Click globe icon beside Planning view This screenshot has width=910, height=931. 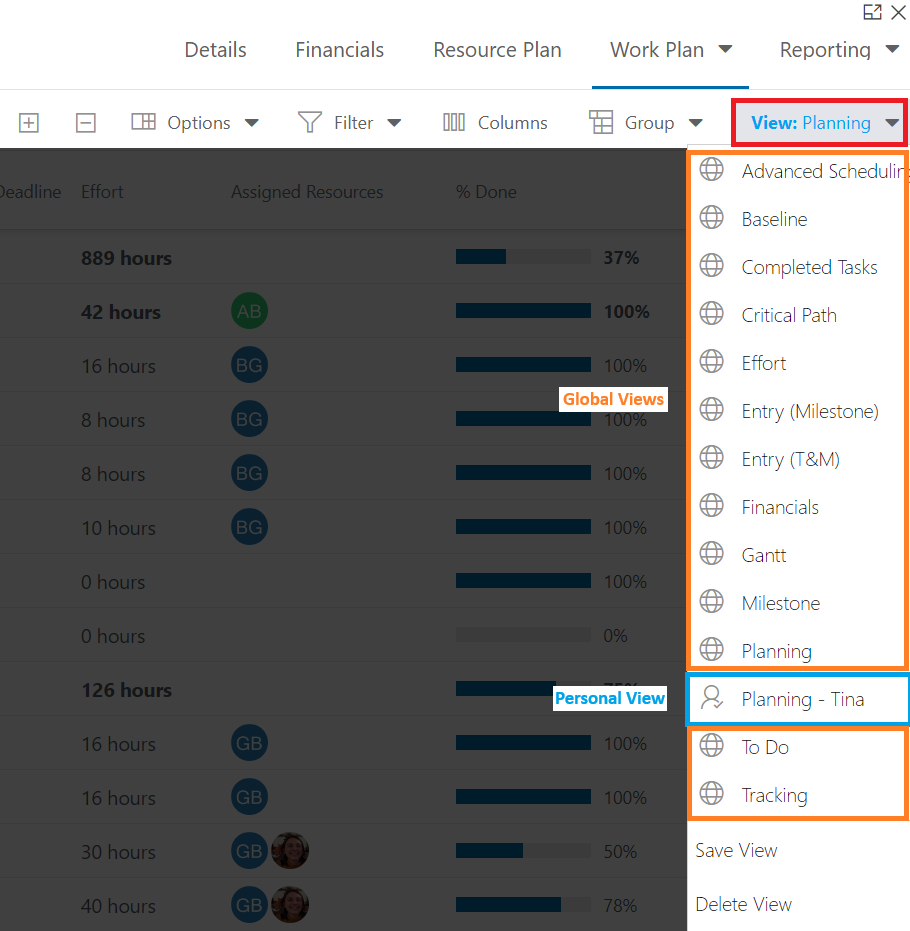711,650
